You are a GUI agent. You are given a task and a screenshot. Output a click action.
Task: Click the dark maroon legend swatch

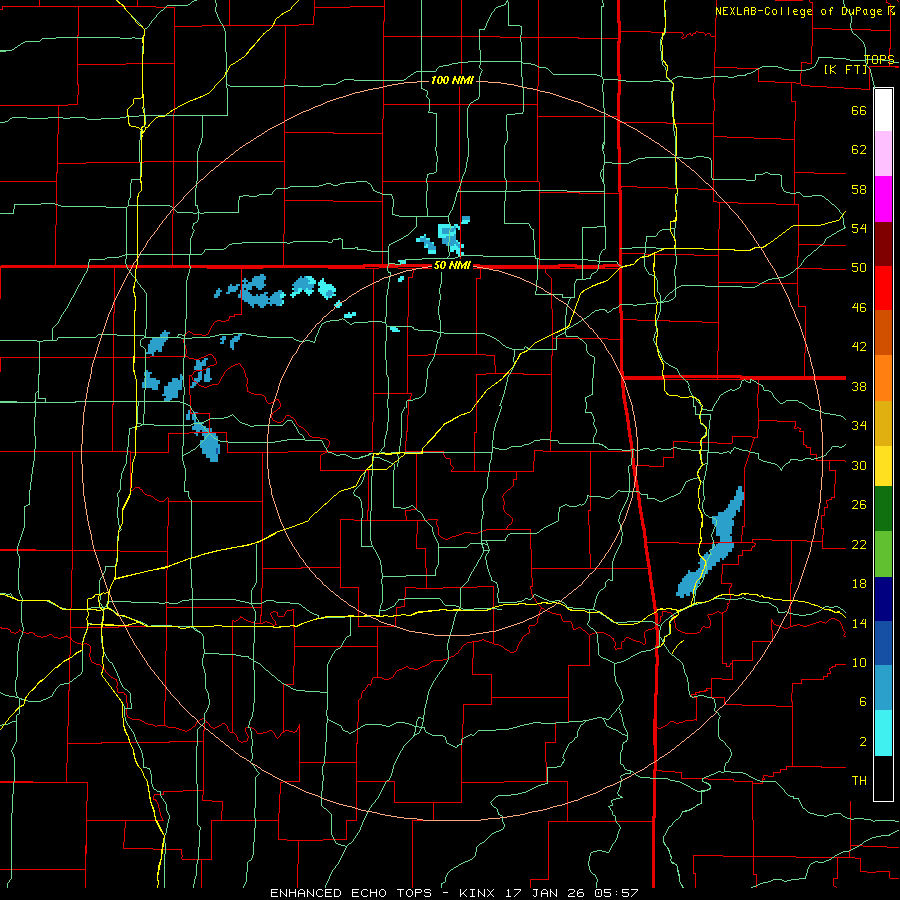pyautogui.click(x=883, y=244)
